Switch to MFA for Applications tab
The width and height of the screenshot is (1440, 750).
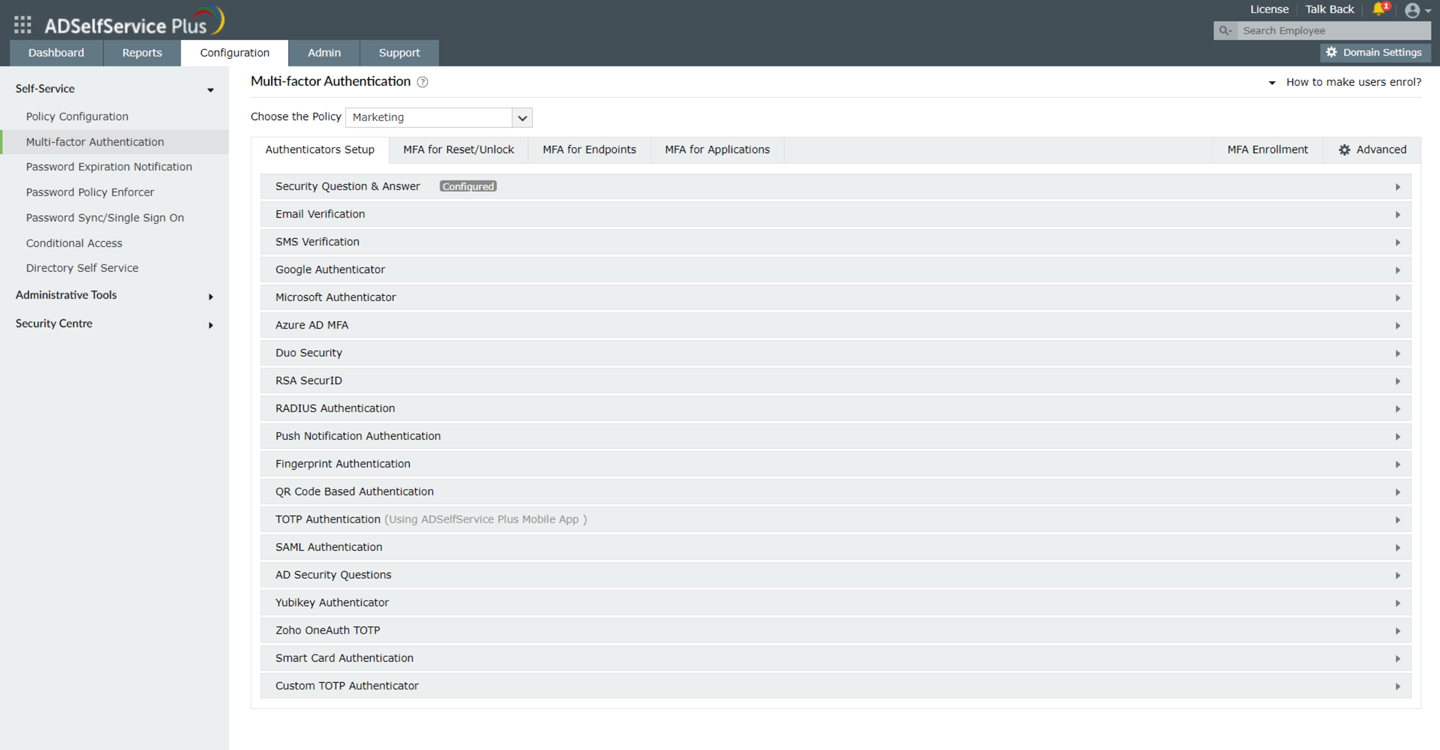click(717, 150)
